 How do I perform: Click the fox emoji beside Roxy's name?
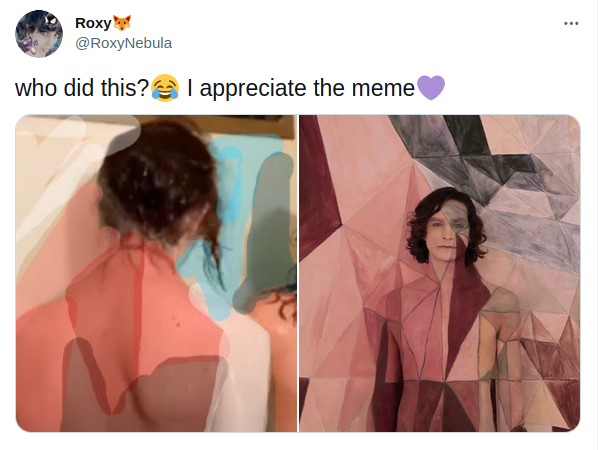click(x=122, y=23)
